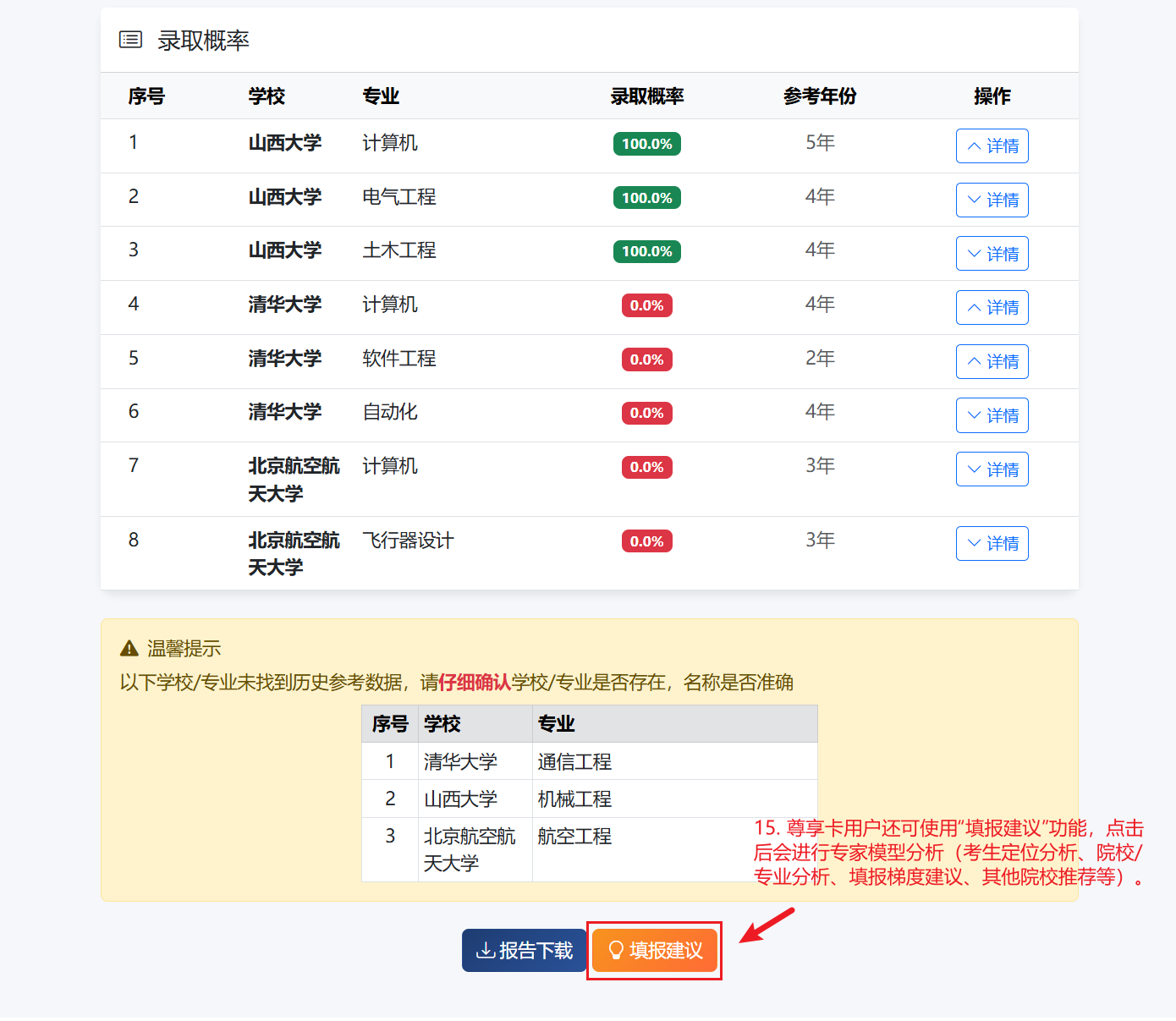Screen dimensions: 1176x1021
Task: Click the 2年 reference year cell
Action: 820,358
